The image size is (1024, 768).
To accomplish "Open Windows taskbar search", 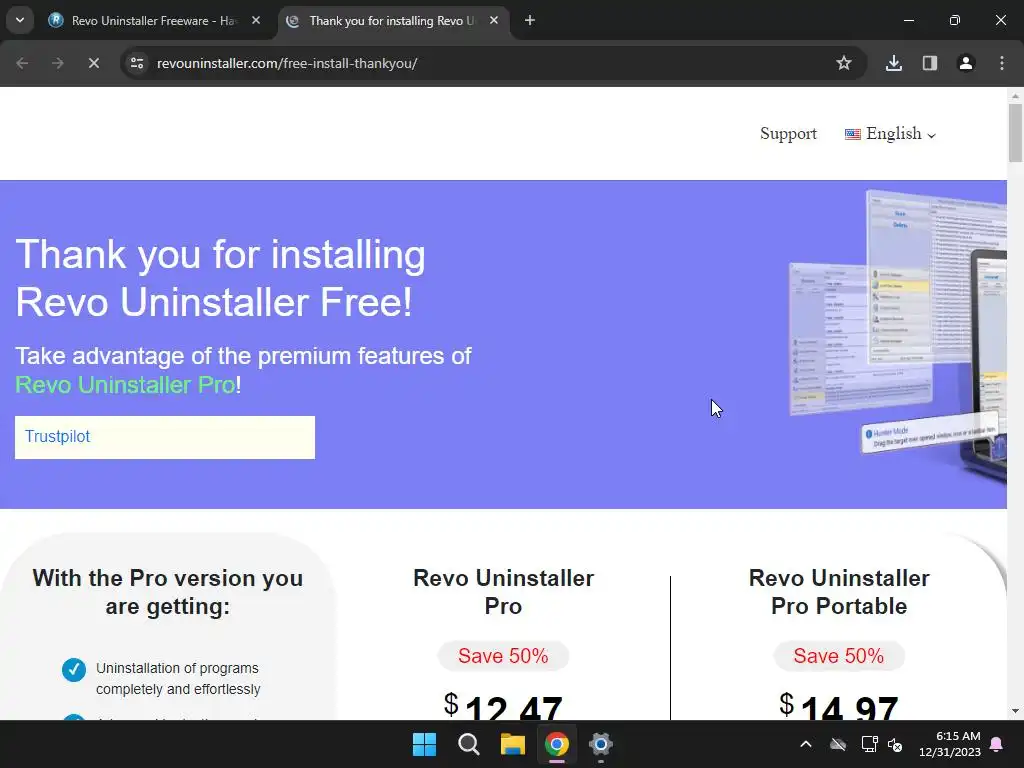I will (x=469, y=744).
